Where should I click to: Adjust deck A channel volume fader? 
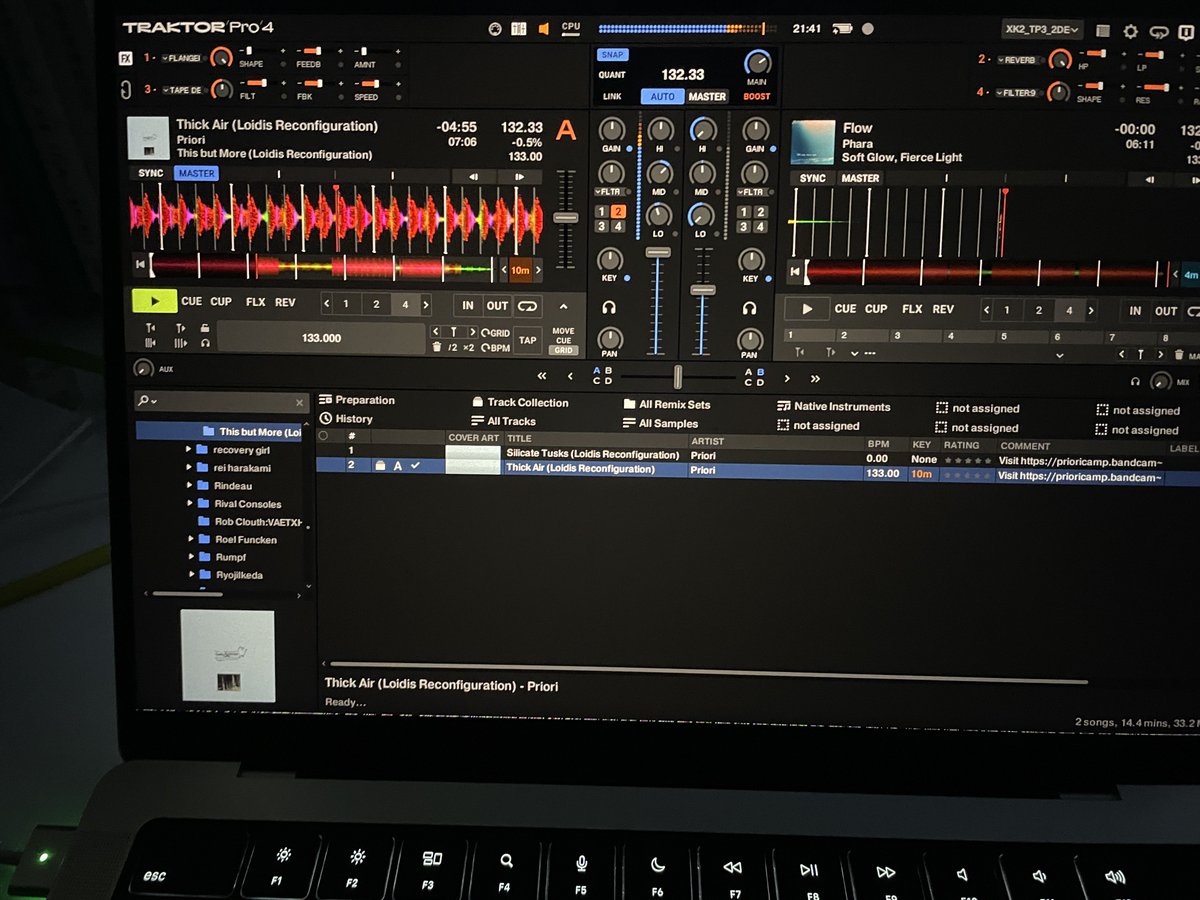pyautogui.click(x=657, y=253)
